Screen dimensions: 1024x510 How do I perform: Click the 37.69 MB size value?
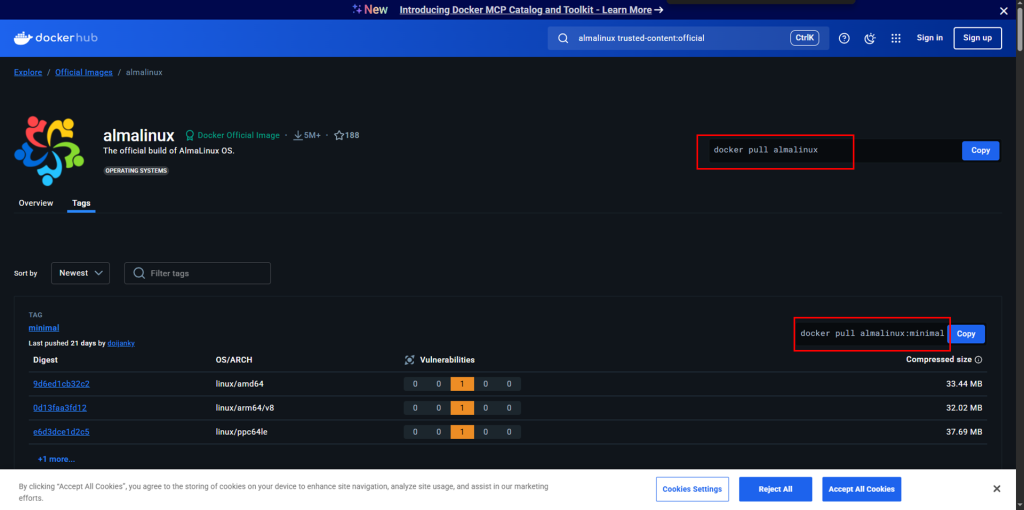tap(964, 432)
